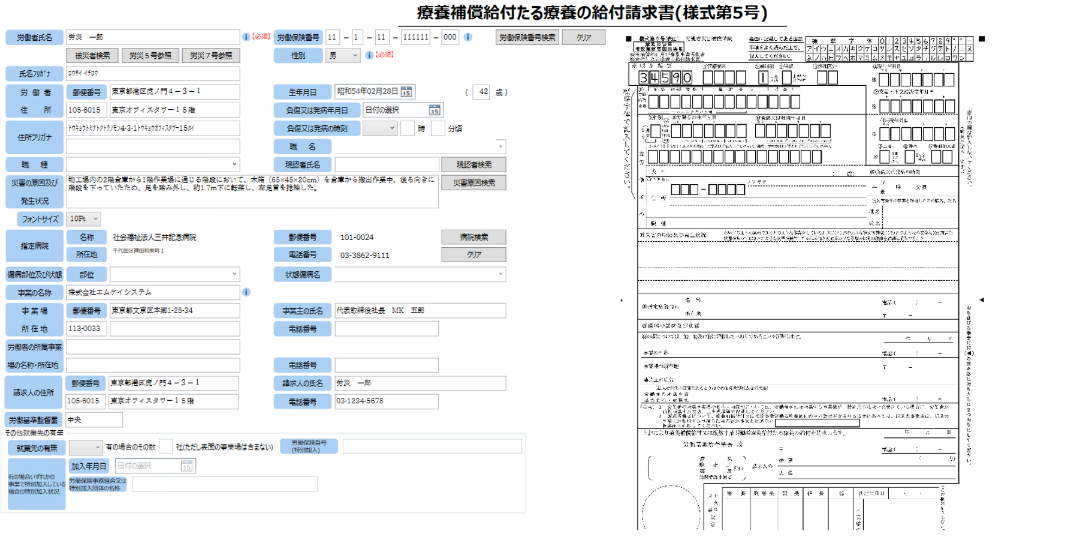Click info icon next to 労働者氏名 field
Viewport: 1092px width, 546px height.
pyautogui.click(x=246, y=36)
